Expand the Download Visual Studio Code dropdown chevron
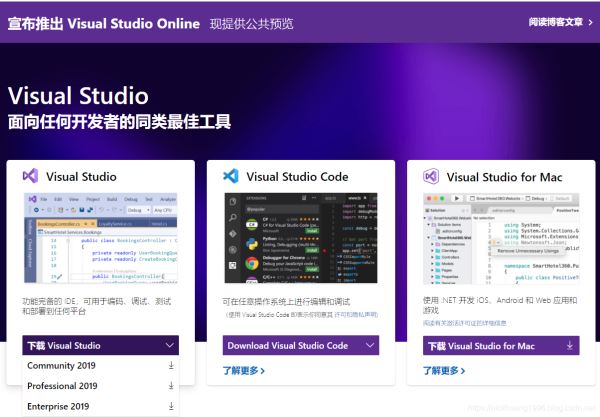 (370, 345)
